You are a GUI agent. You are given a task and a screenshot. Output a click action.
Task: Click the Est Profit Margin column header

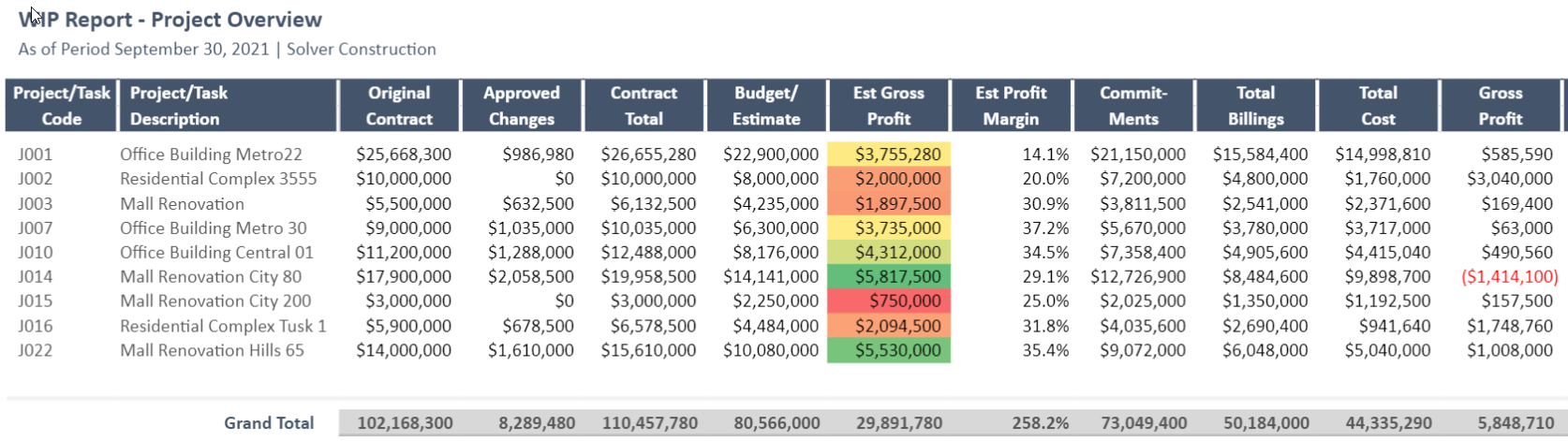click(1011, 106)
